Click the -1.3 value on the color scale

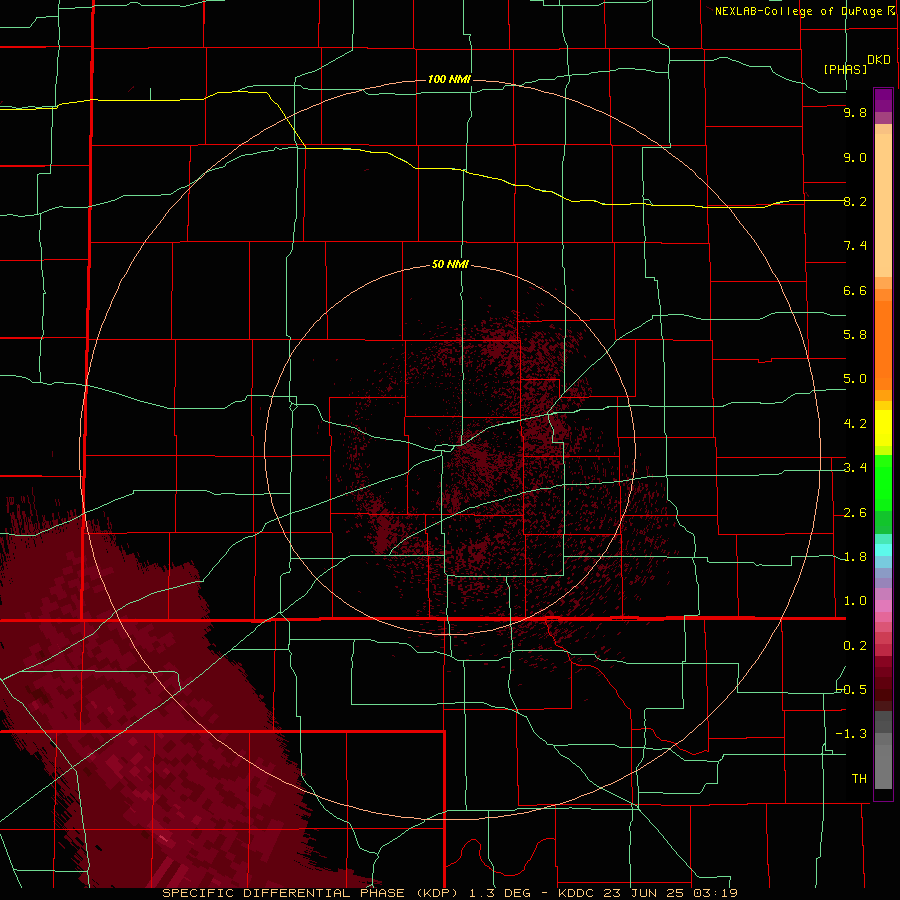pos(852,734)
